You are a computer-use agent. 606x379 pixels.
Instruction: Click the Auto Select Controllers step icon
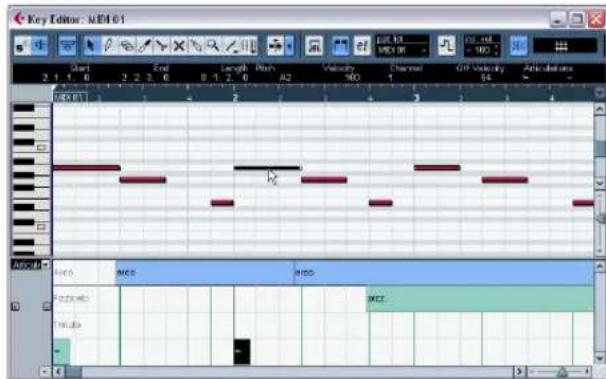coord(447,46)
